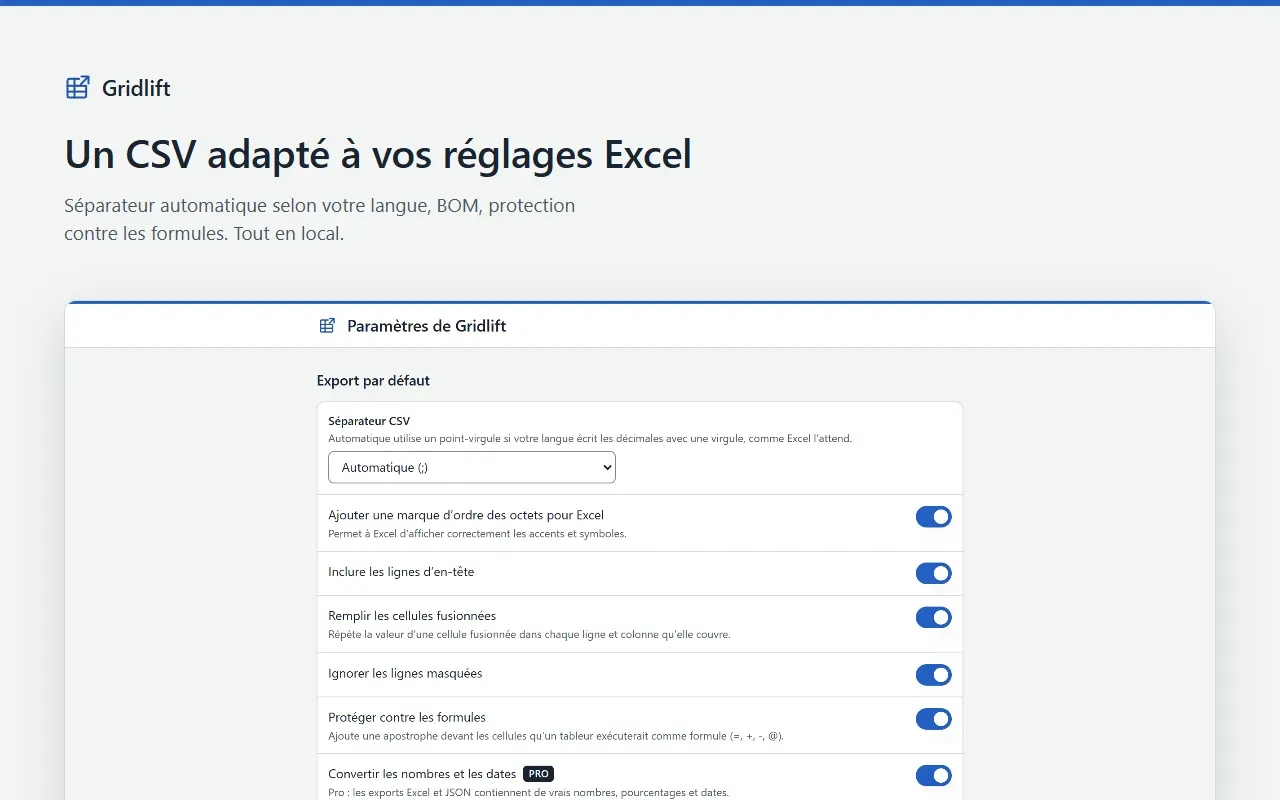Click the text Automatique utilise un point-virgule
The width and height of the screenshot is (1280, 800).
(x=590, y=438)
